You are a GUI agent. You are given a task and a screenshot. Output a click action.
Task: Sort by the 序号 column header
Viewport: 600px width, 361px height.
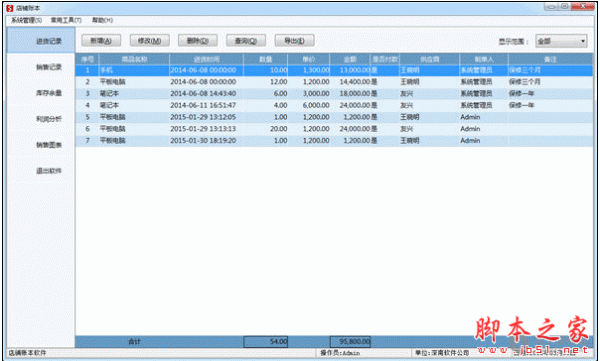click(87, 59)
